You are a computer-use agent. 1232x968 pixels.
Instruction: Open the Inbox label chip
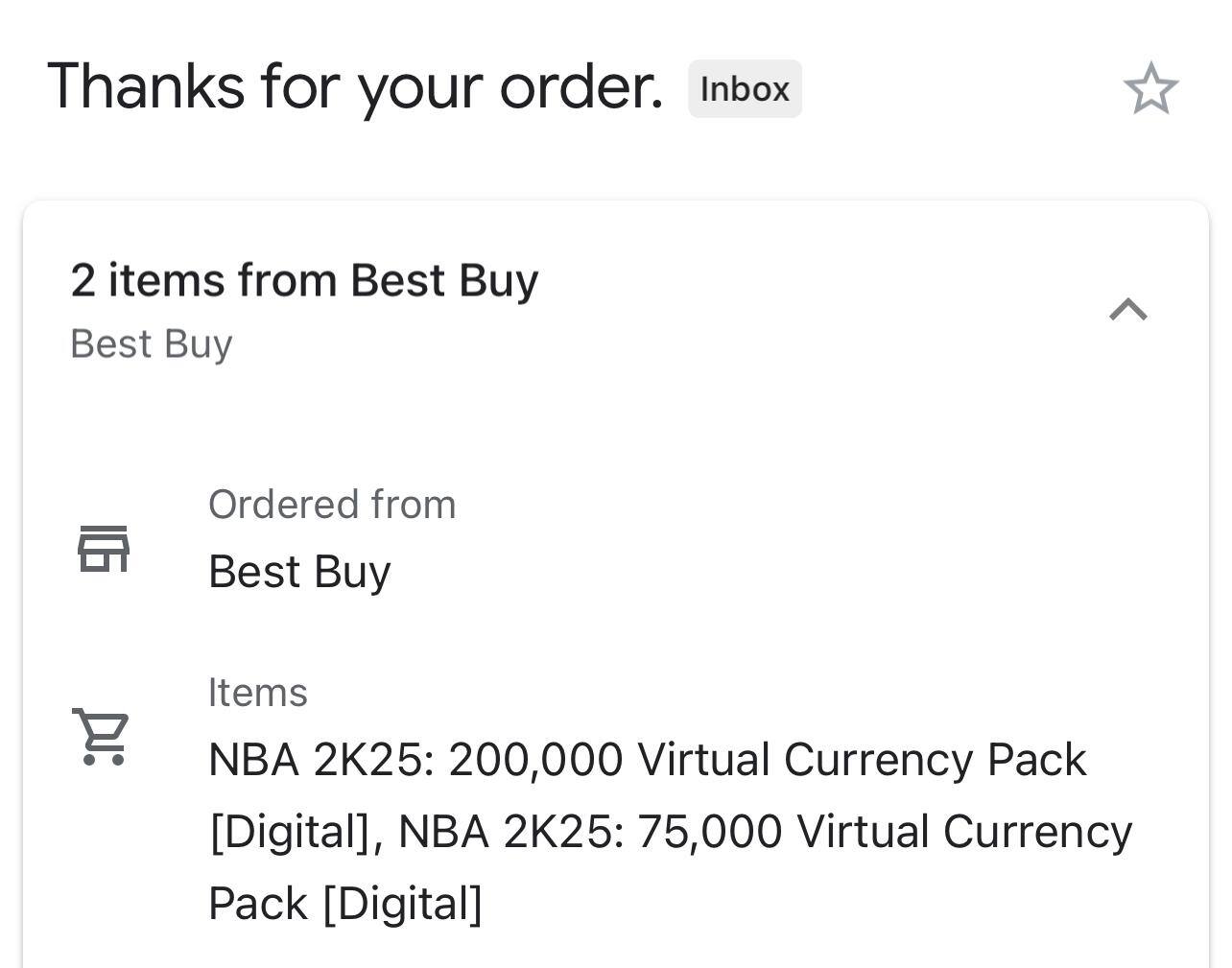(x=745, y=89)
